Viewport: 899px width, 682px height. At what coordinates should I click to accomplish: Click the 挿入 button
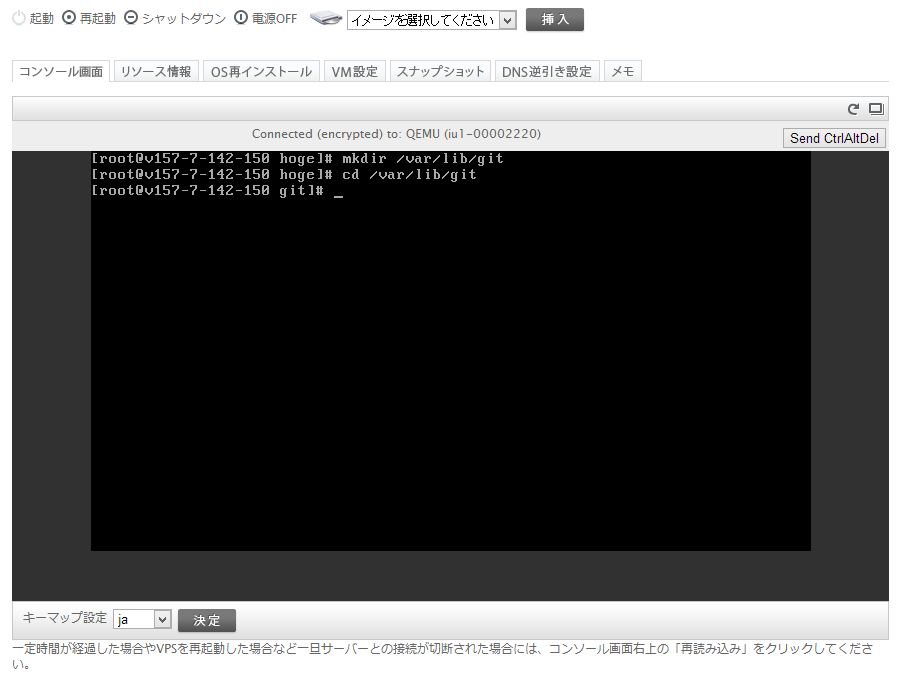[x=554, y=19]
